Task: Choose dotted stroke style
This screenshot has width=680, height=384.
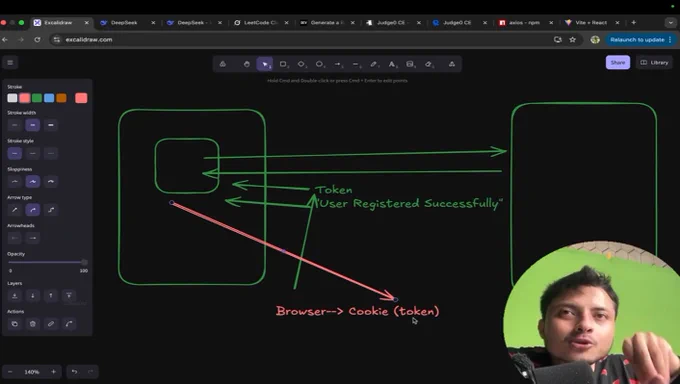Action: point(51,154)
